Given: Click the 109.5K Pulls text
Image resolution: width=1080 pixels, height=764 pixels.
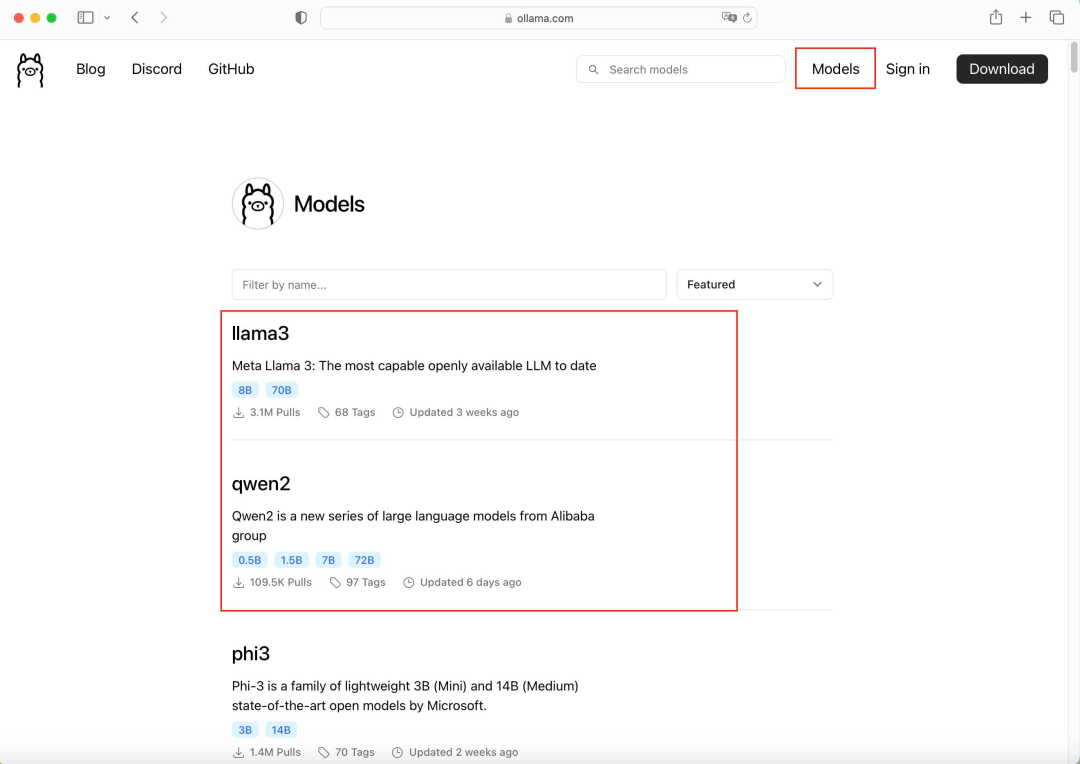Looking at the screenshot, I should [280, 583].
